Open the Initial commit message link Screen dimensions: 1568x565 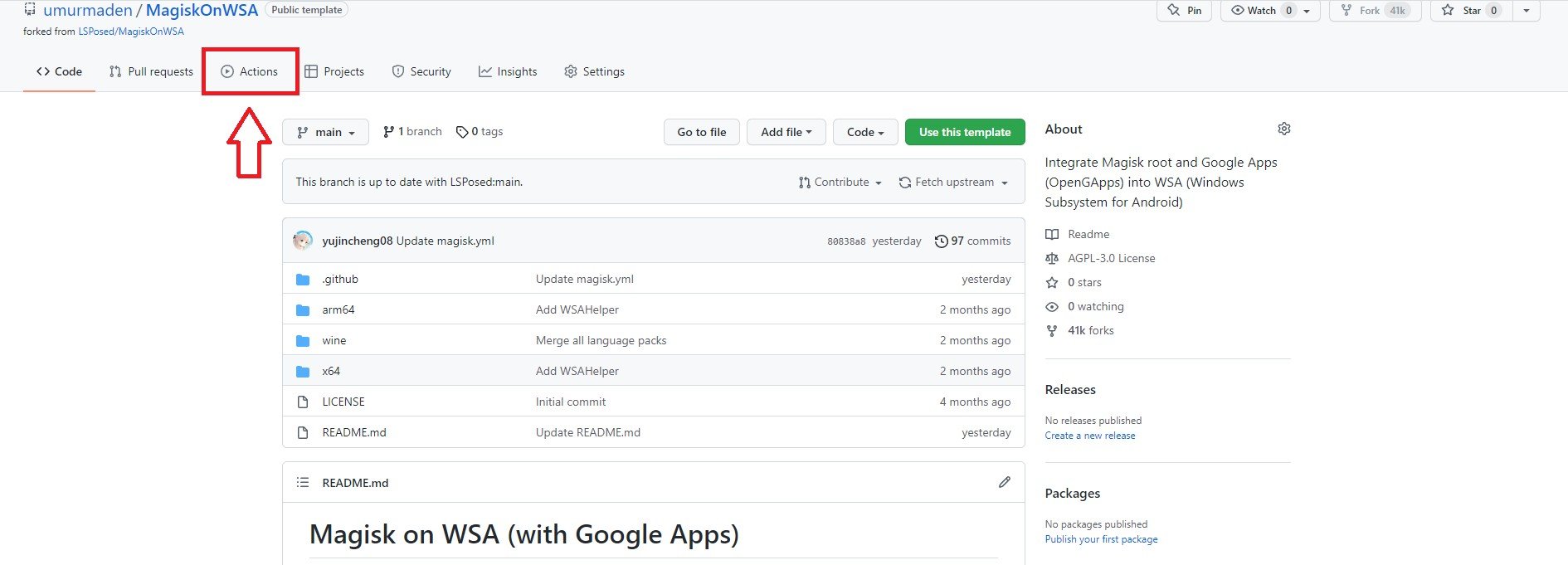(571, 402)
